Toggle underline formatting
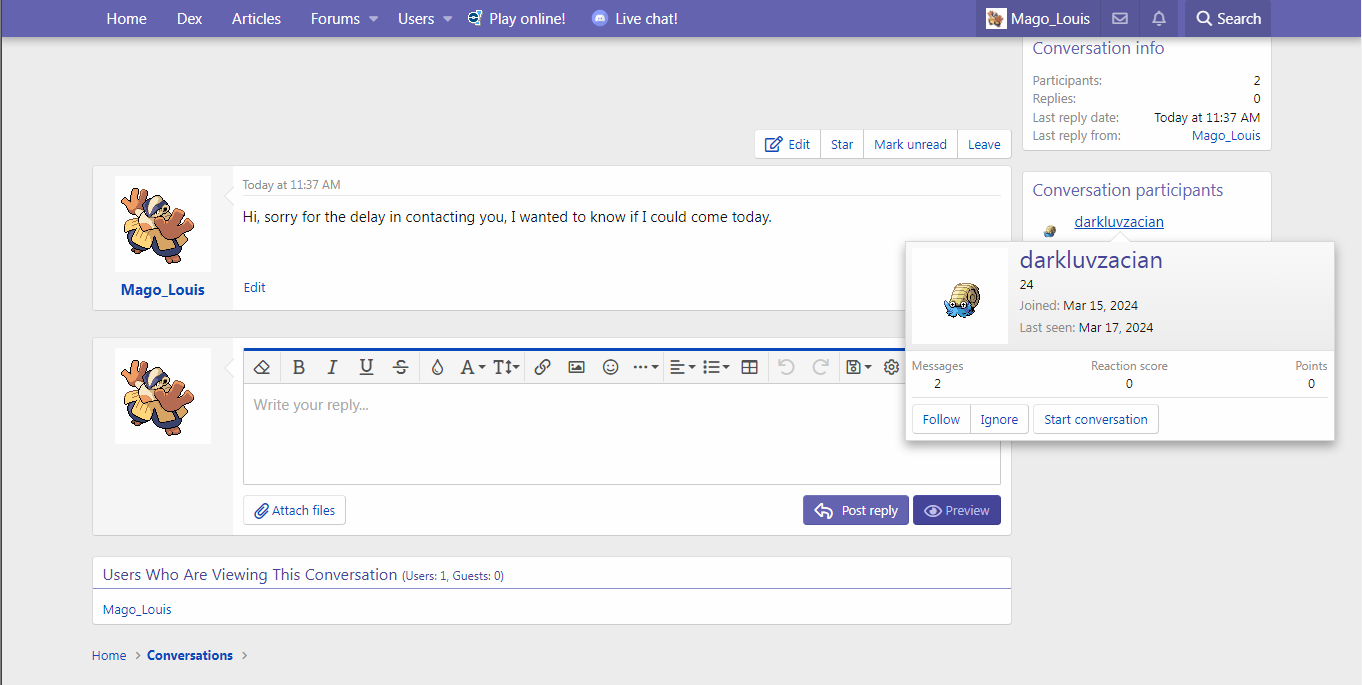The height and width of the screenshot is (685, 1362). 367,367
